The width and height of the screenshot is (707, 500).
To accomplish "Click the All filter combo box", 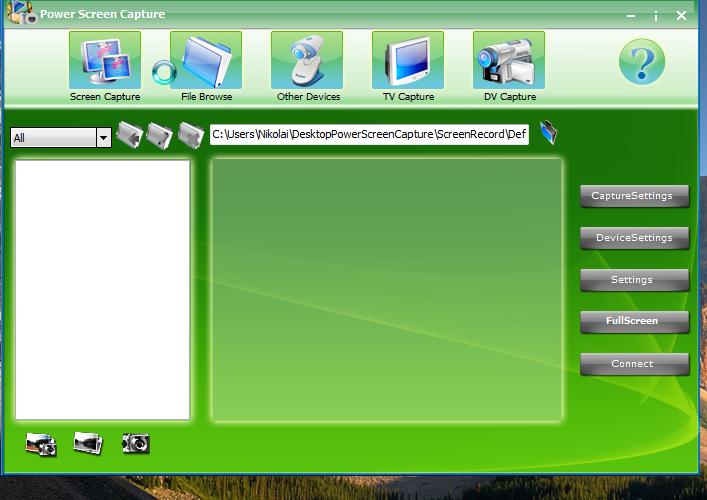I will 61,138.
